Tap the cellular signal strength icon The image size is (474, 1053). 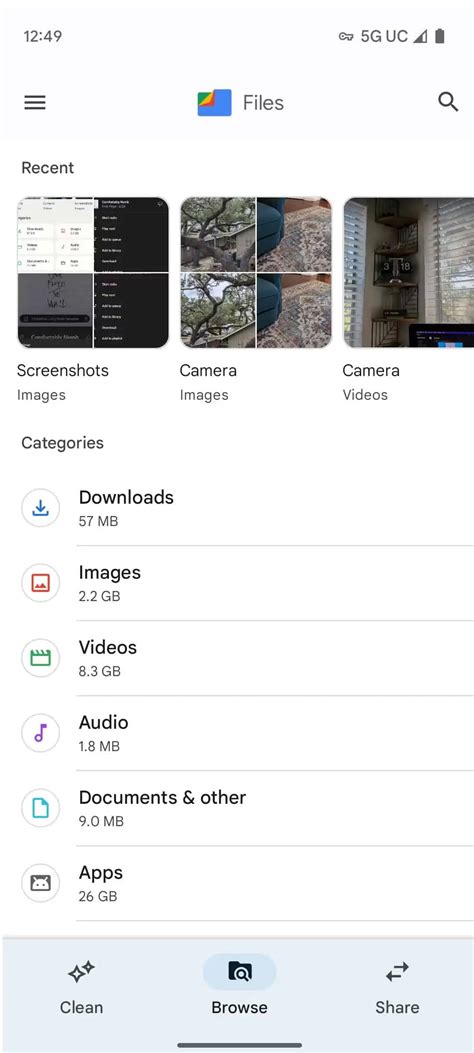pyautogui.click(x=420, y=36)
